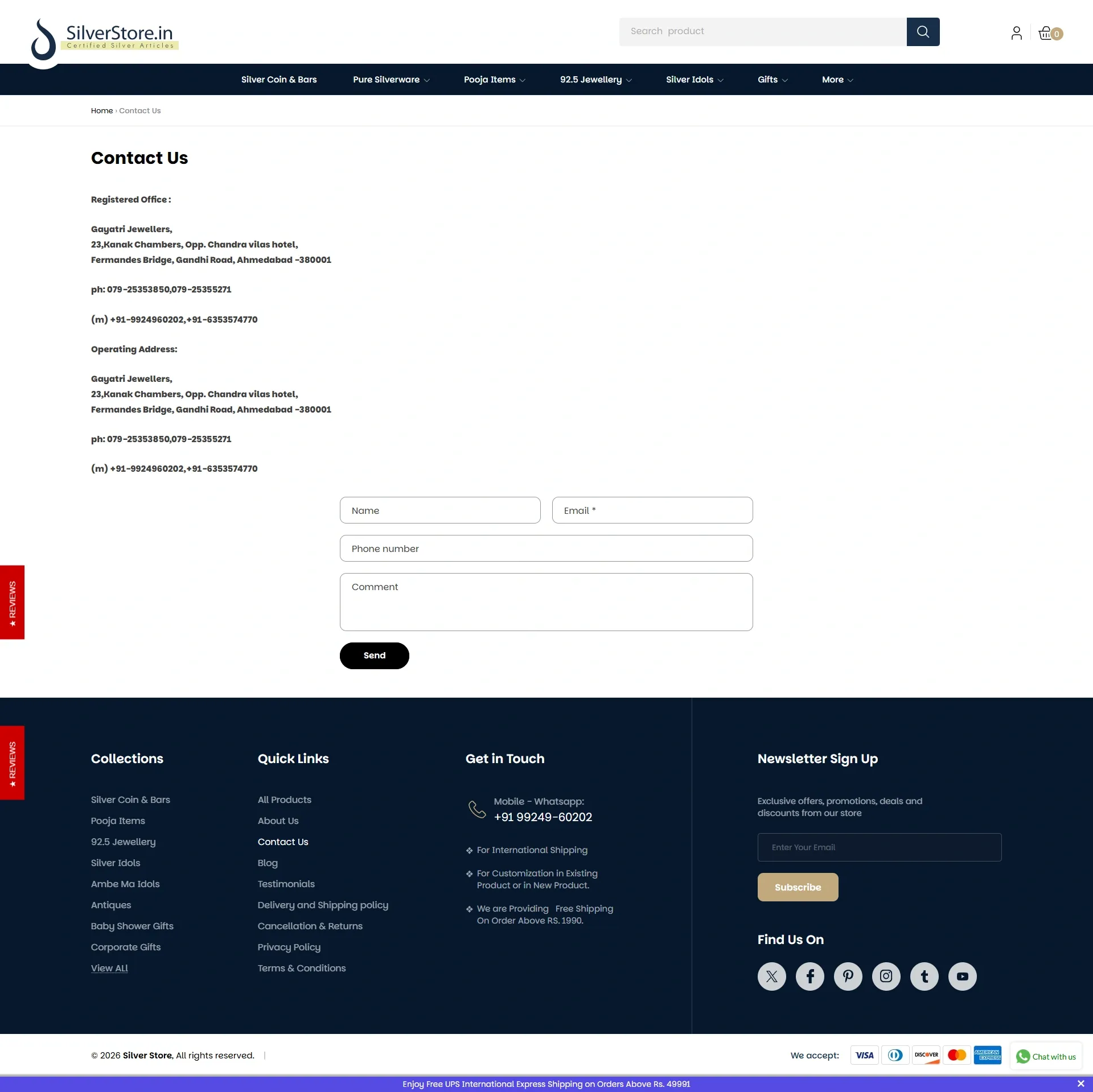Click the Discover payment icon

926,1055
